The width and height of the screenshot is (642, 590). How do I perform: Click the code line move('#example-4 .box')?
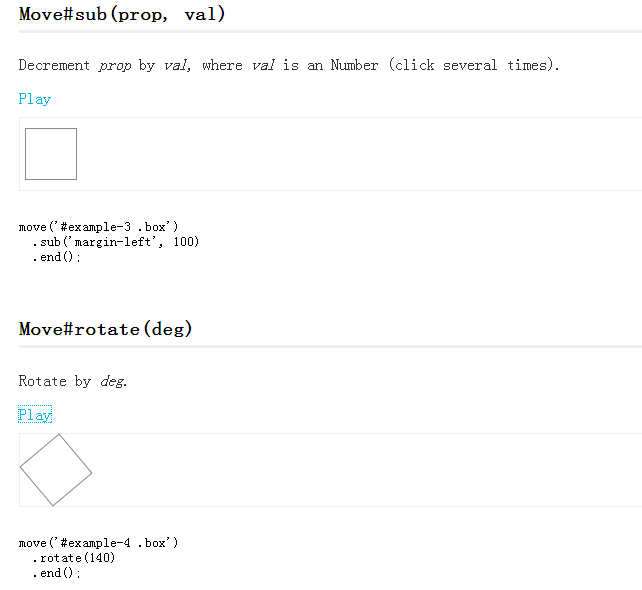click(98, 543)
